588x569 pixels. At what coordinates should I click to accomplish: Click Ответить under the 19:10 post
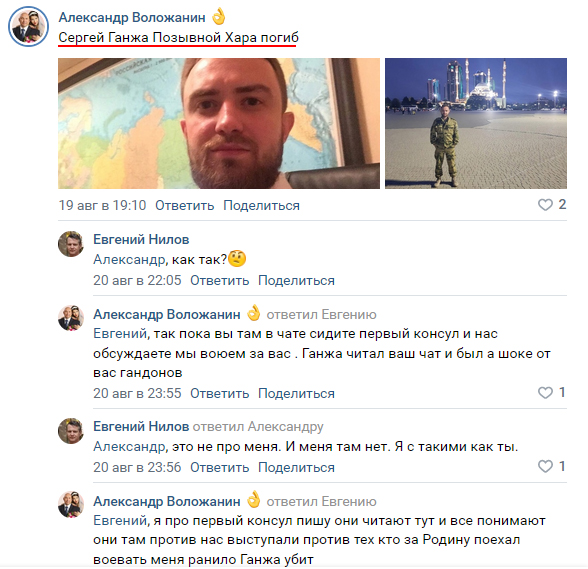pos(184,206)
